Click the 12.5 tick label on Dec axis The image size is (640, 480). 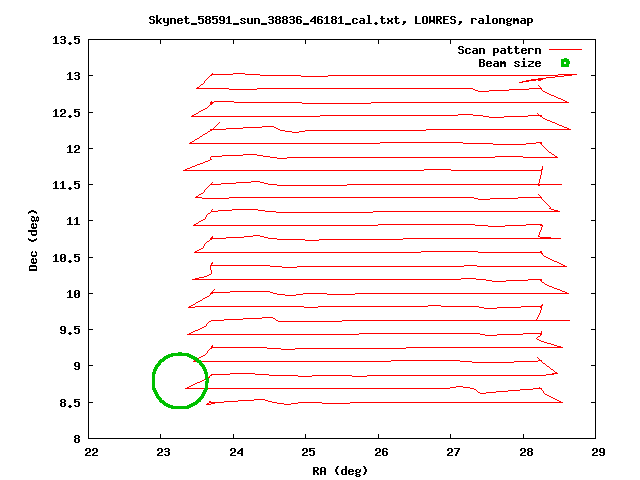pyautogui.click(x=67, y=113)
